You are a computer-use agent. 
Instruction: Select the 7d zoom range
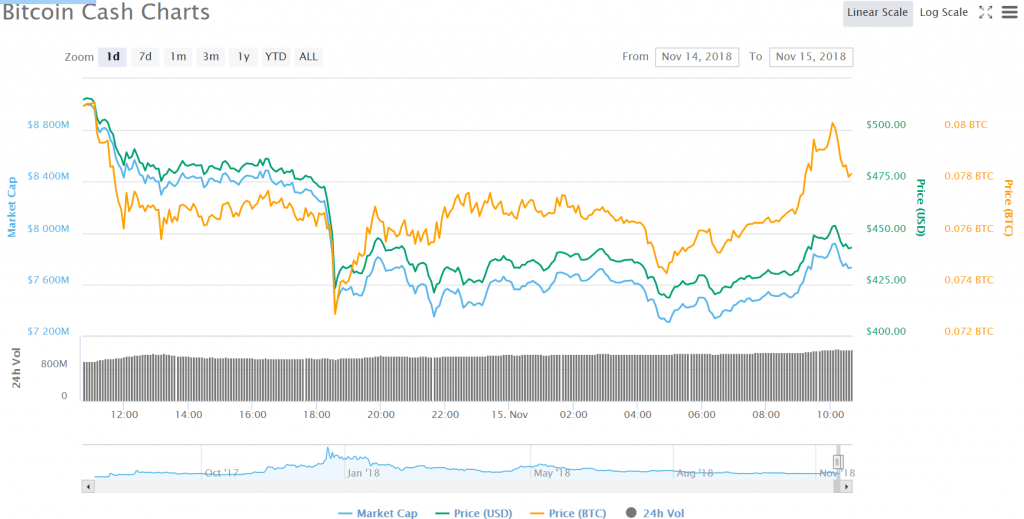[x=145, y=57]
